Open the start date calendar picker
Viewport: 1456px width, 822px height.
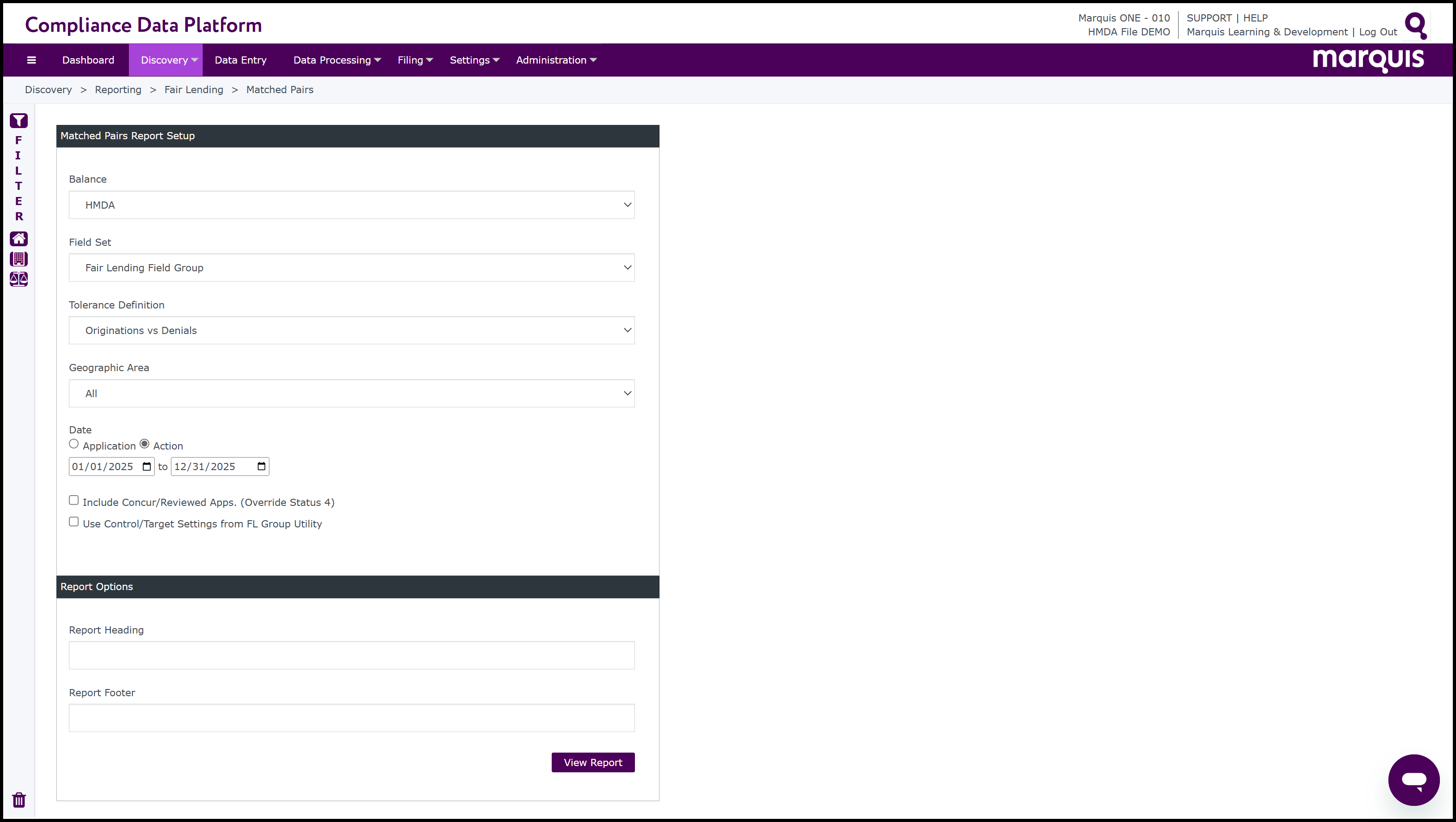(147, 467)
